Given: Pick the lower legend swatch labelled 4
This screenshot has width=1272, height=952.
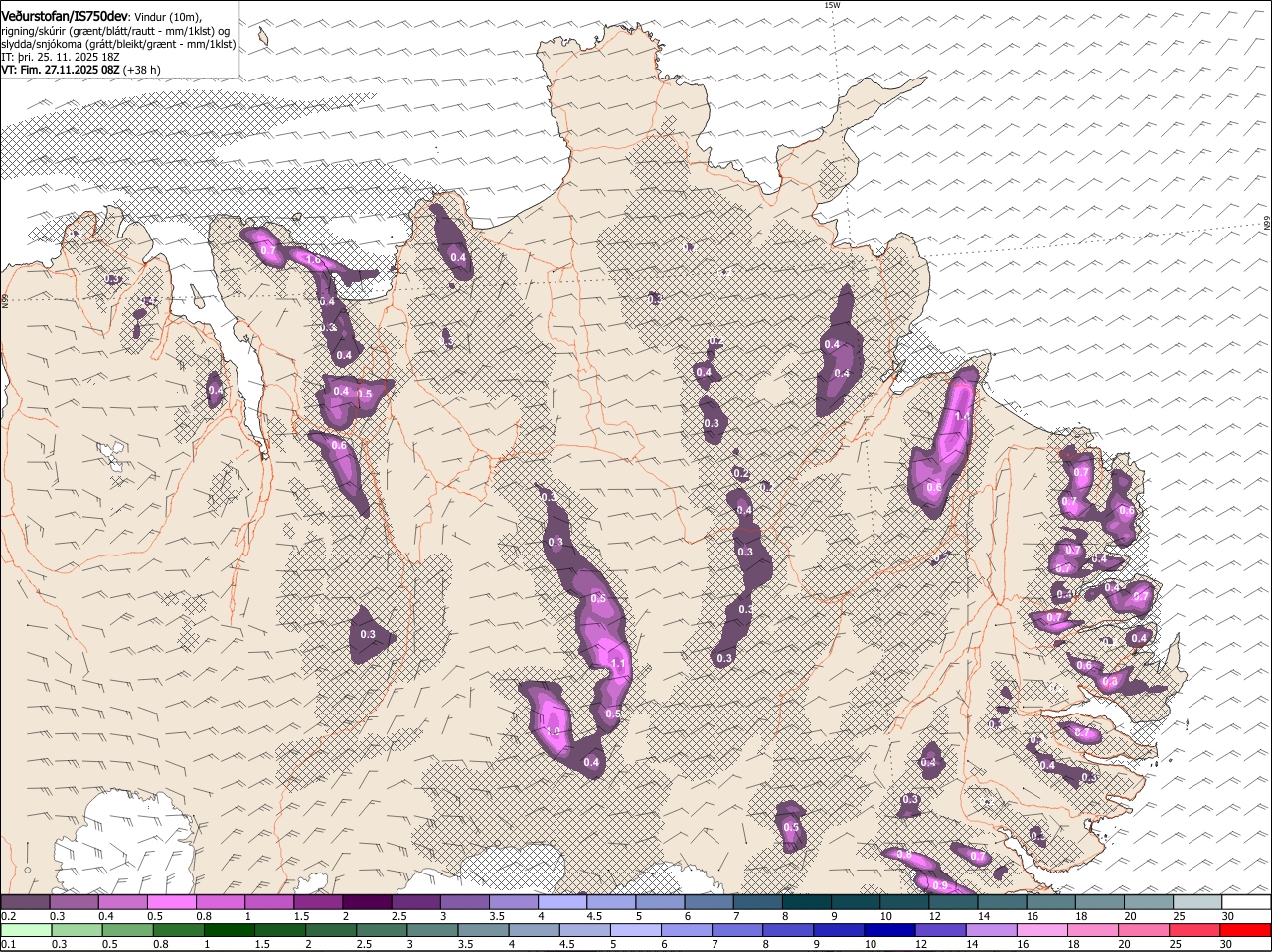Looking at the screenshot, I should point(535,930).
